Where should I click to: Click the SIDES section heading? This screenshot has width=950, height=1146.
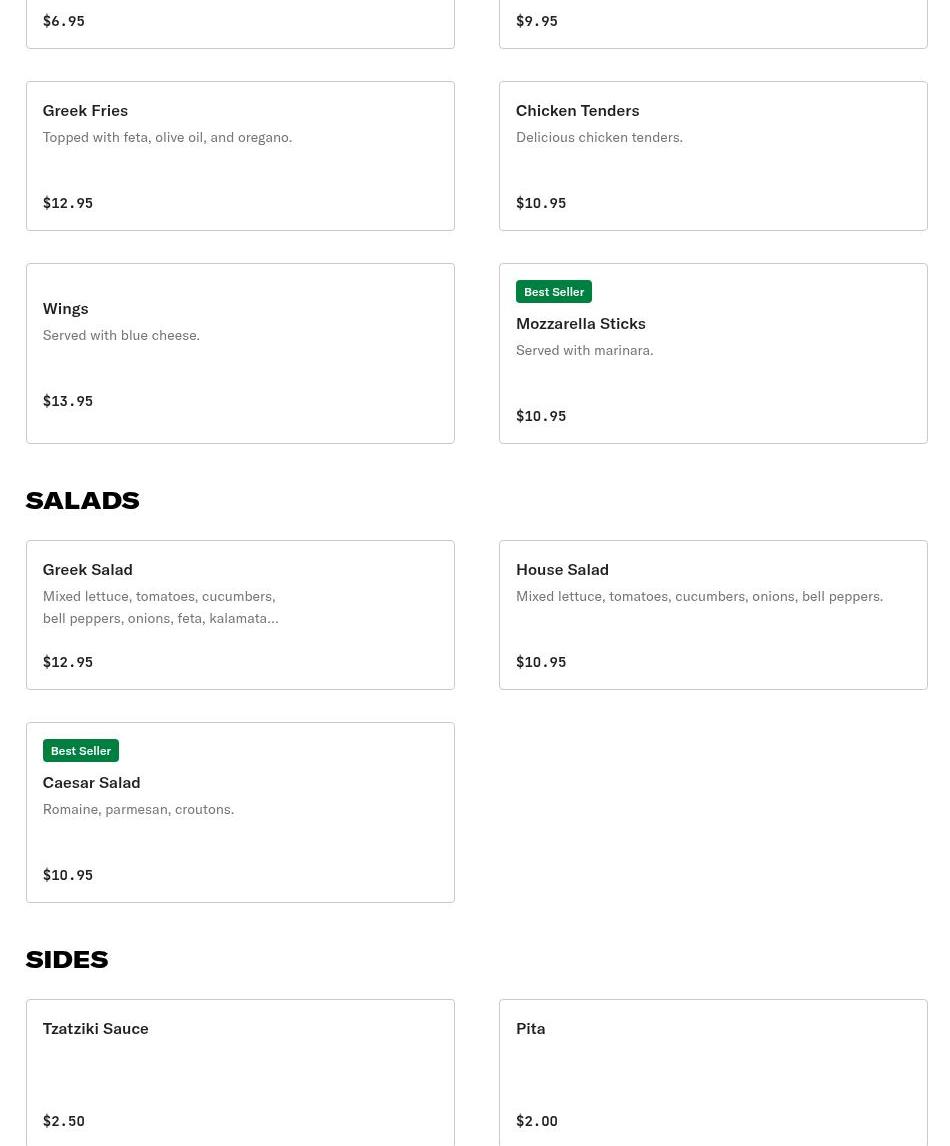(x=67, y=959)
